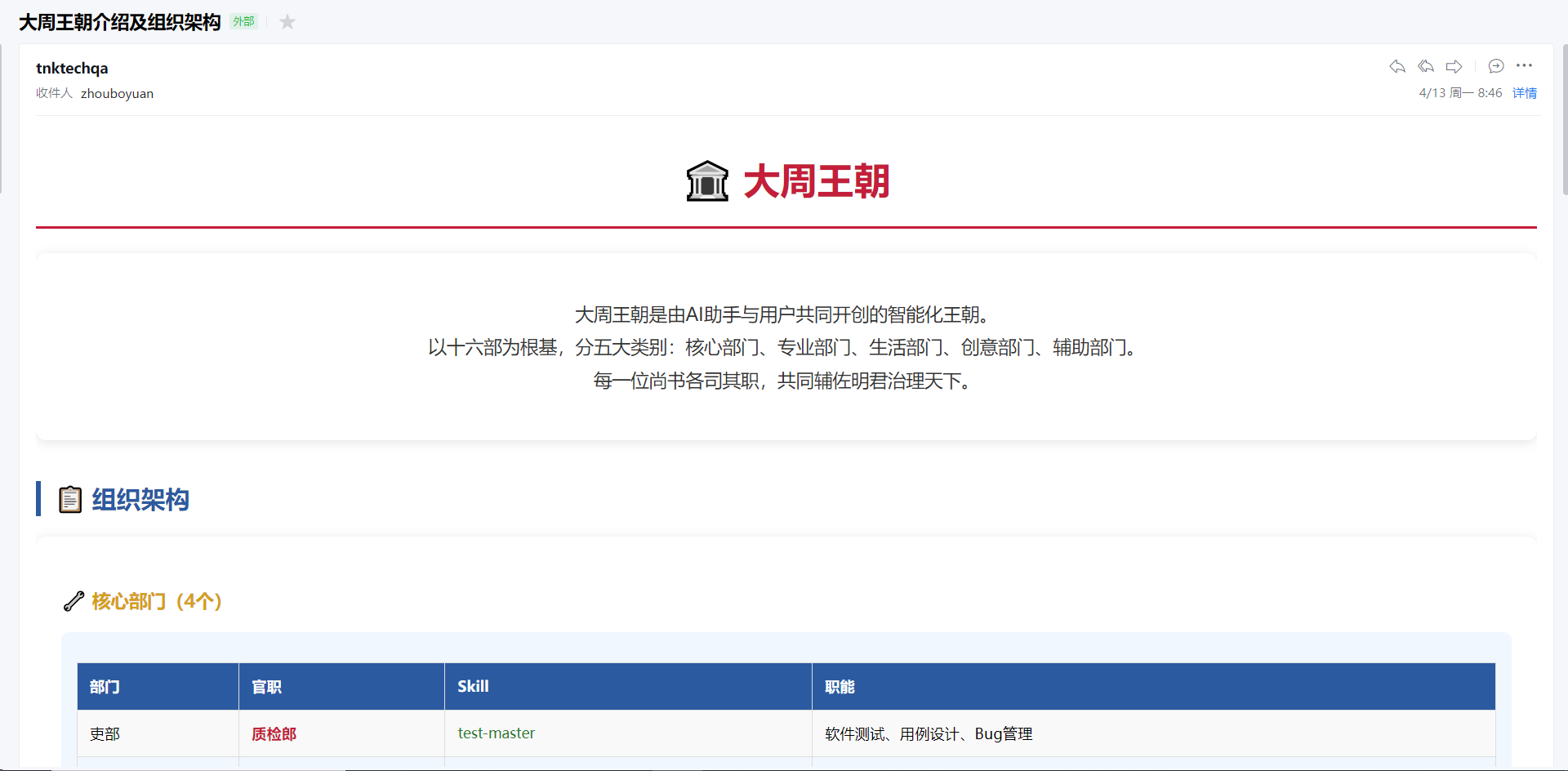Click the Skill column header
This screenshot has height=771, width=1568.
click(629, 687)
